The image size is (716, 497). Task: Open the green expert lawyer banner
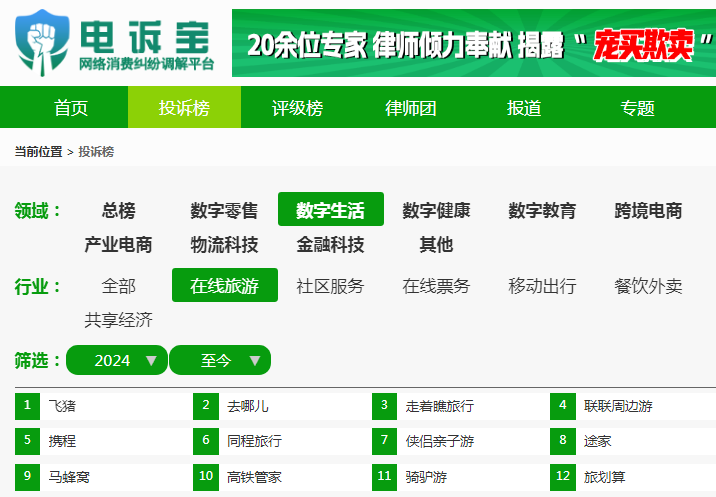tap(474, 43)
